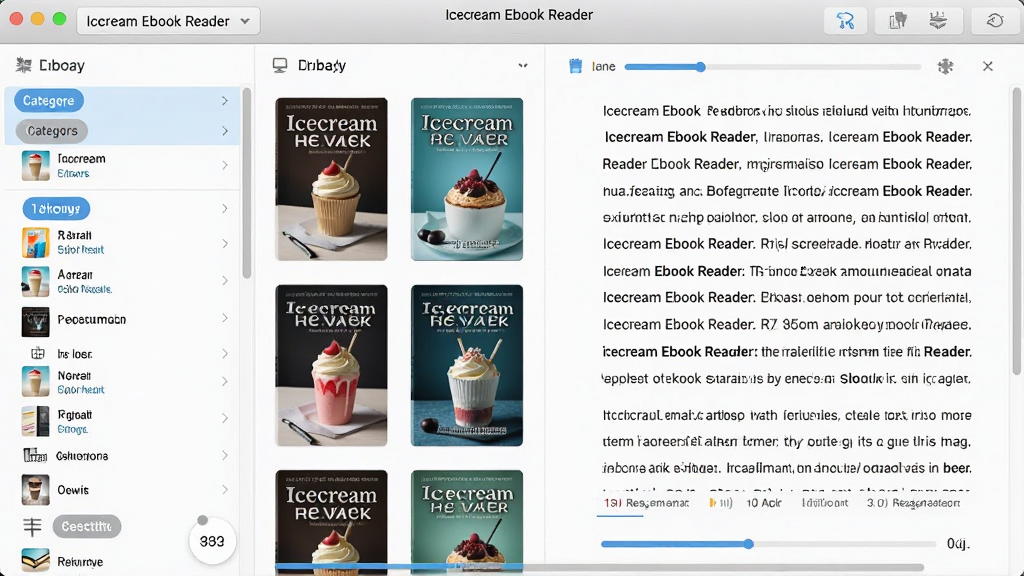The width and height of the screenshot is (1024, 576).
Task: Select the grey Ceectitic pill
Action: [87, 526]
